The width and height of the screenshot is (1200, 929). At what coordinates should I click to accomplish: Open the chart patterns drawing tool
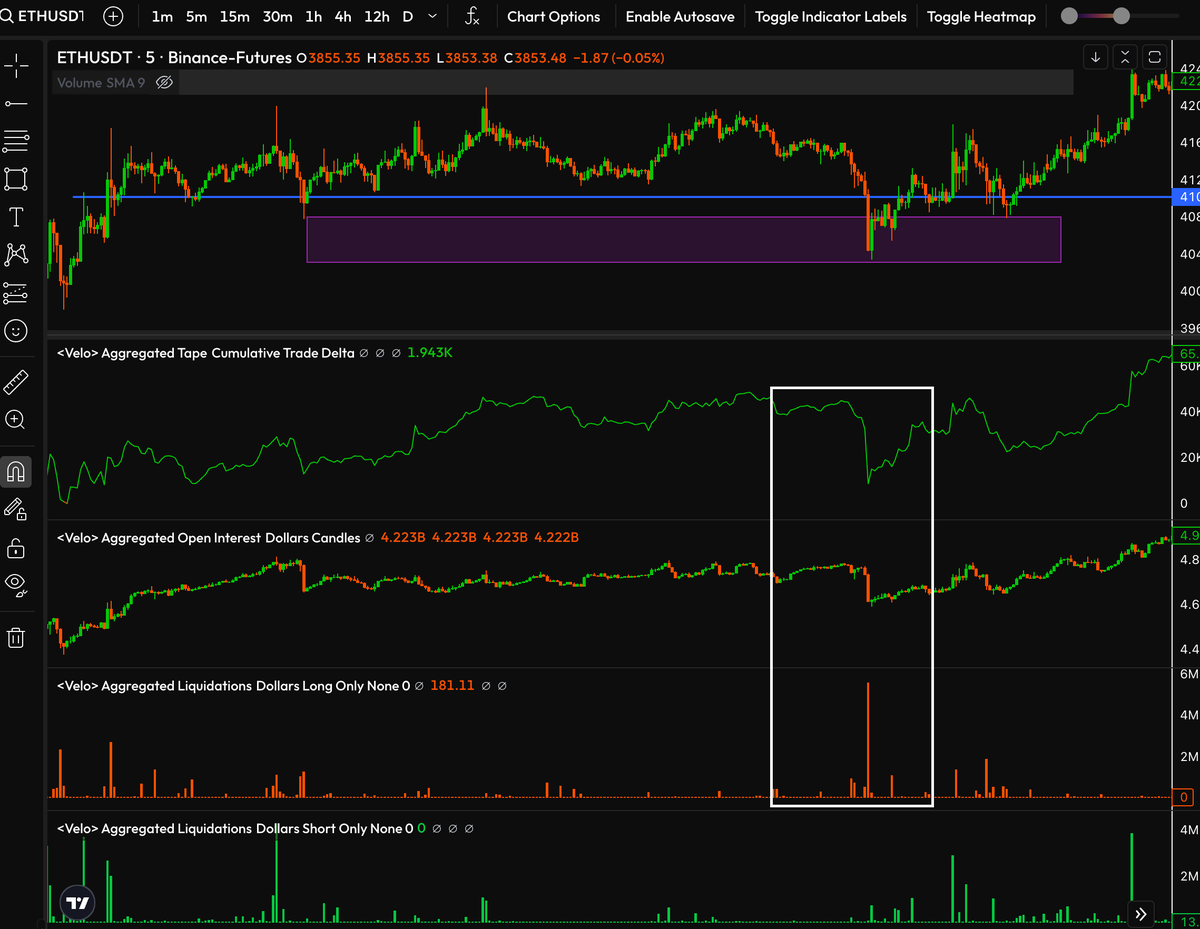tap(16, 255)
